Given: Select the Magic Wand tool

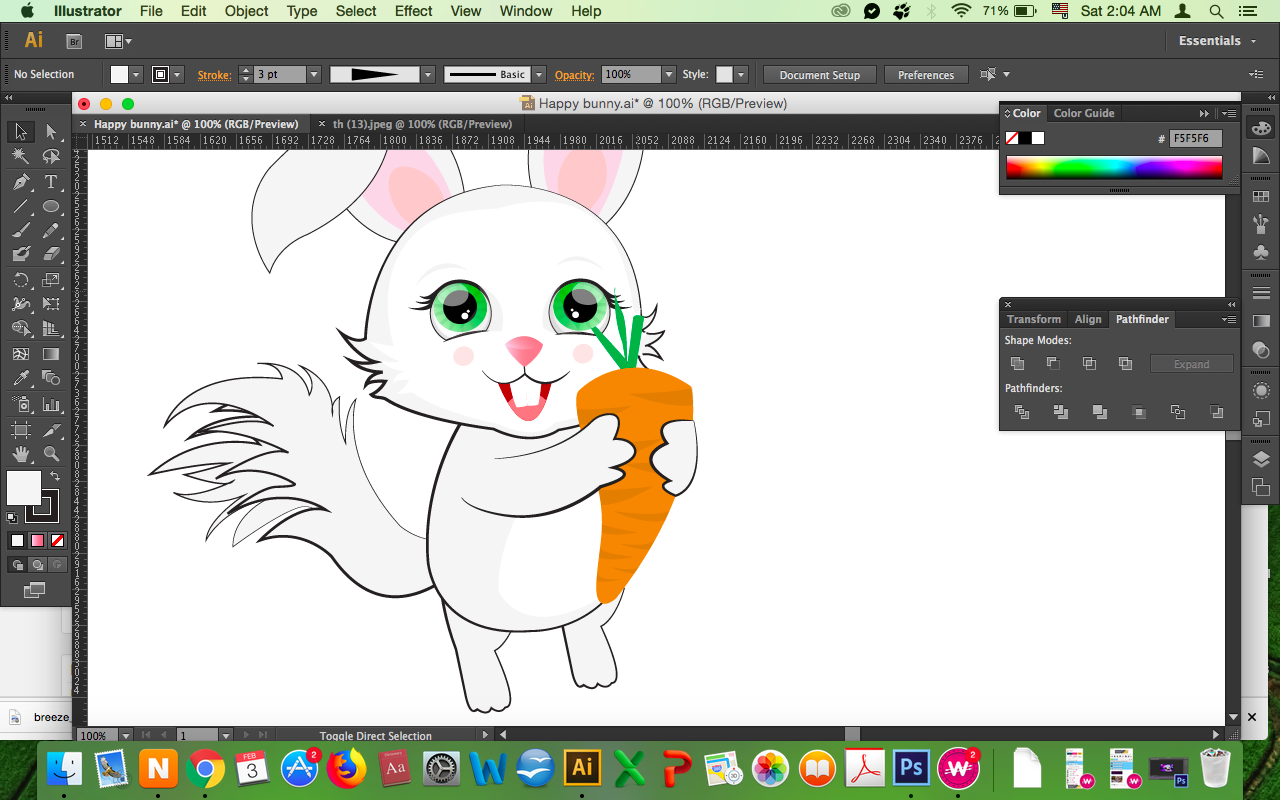Looking at the screenshot, I should coord(20,157).
